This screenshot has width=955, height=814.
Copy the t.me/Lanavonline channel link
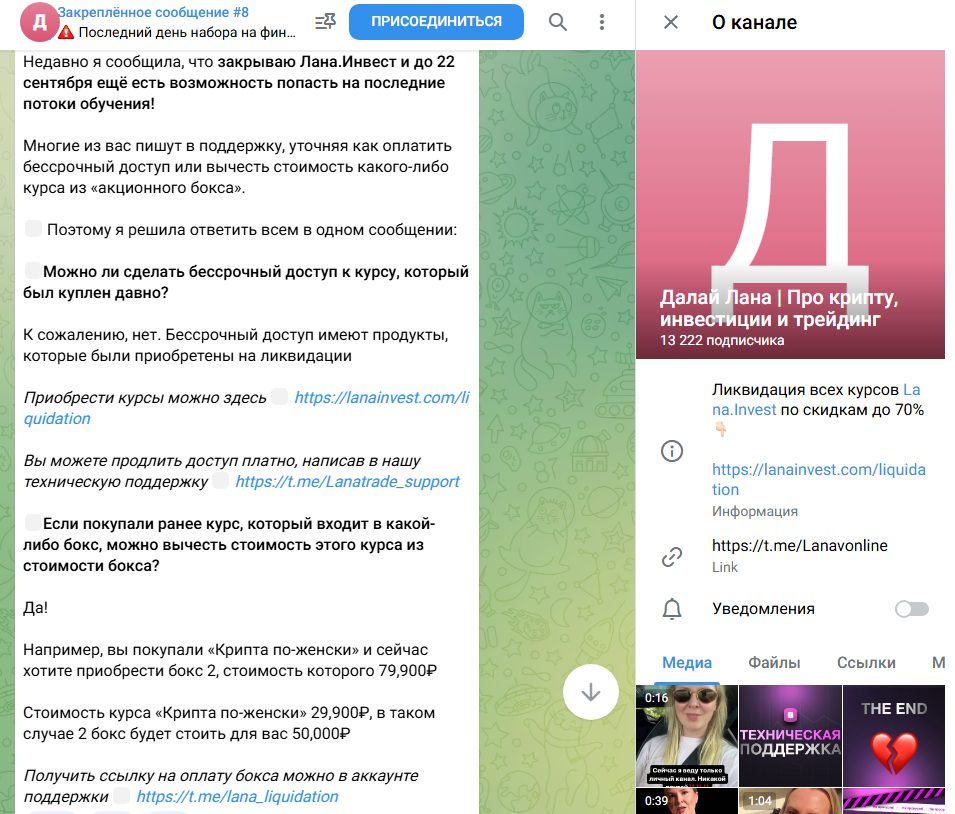(x=800, y=545)
